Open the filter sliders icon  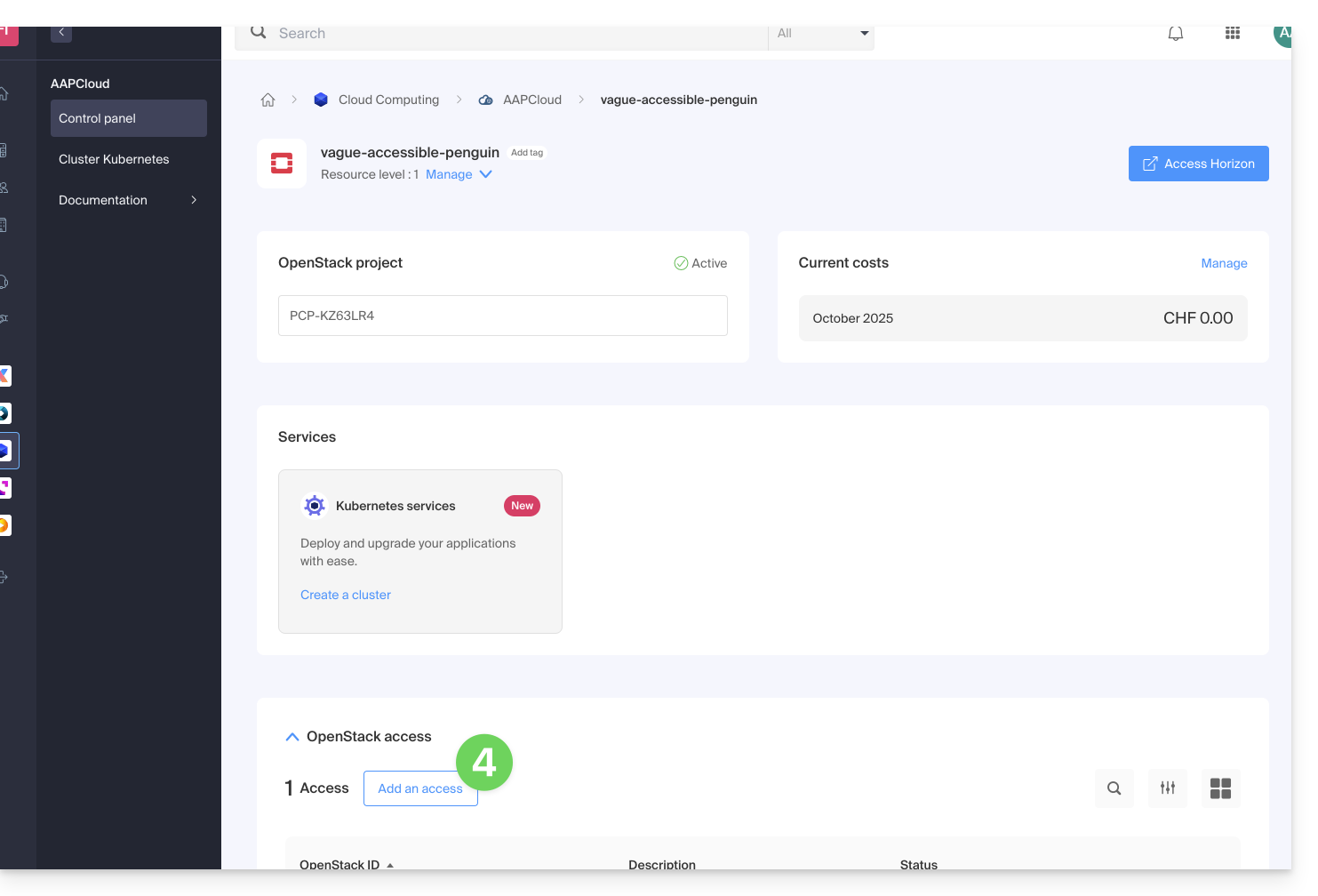pos(1167,788)
